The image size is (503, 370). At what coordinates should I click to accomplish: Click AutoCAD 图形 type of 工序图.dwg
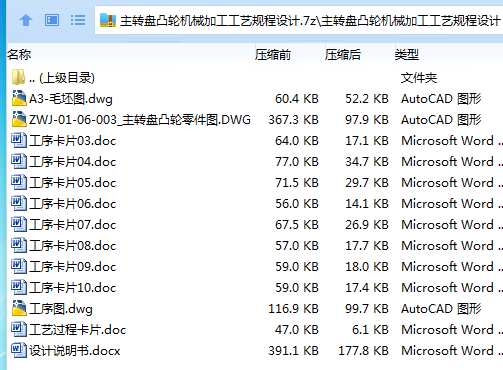pyautogui.click(x=441, y=309)
